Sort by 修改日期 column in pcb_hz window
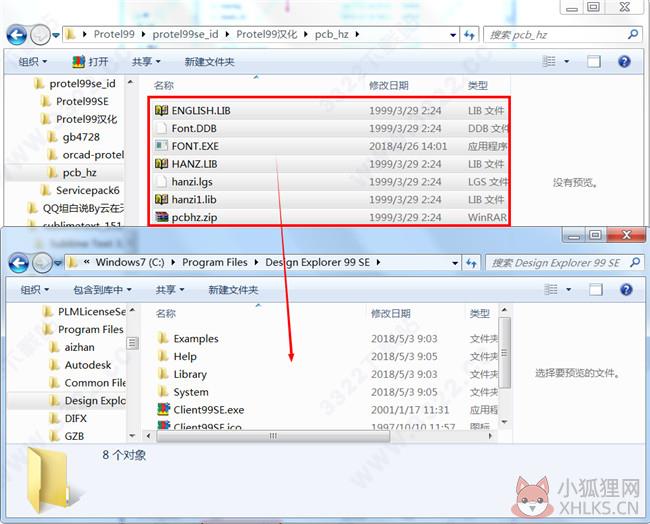 coord(388,85)
